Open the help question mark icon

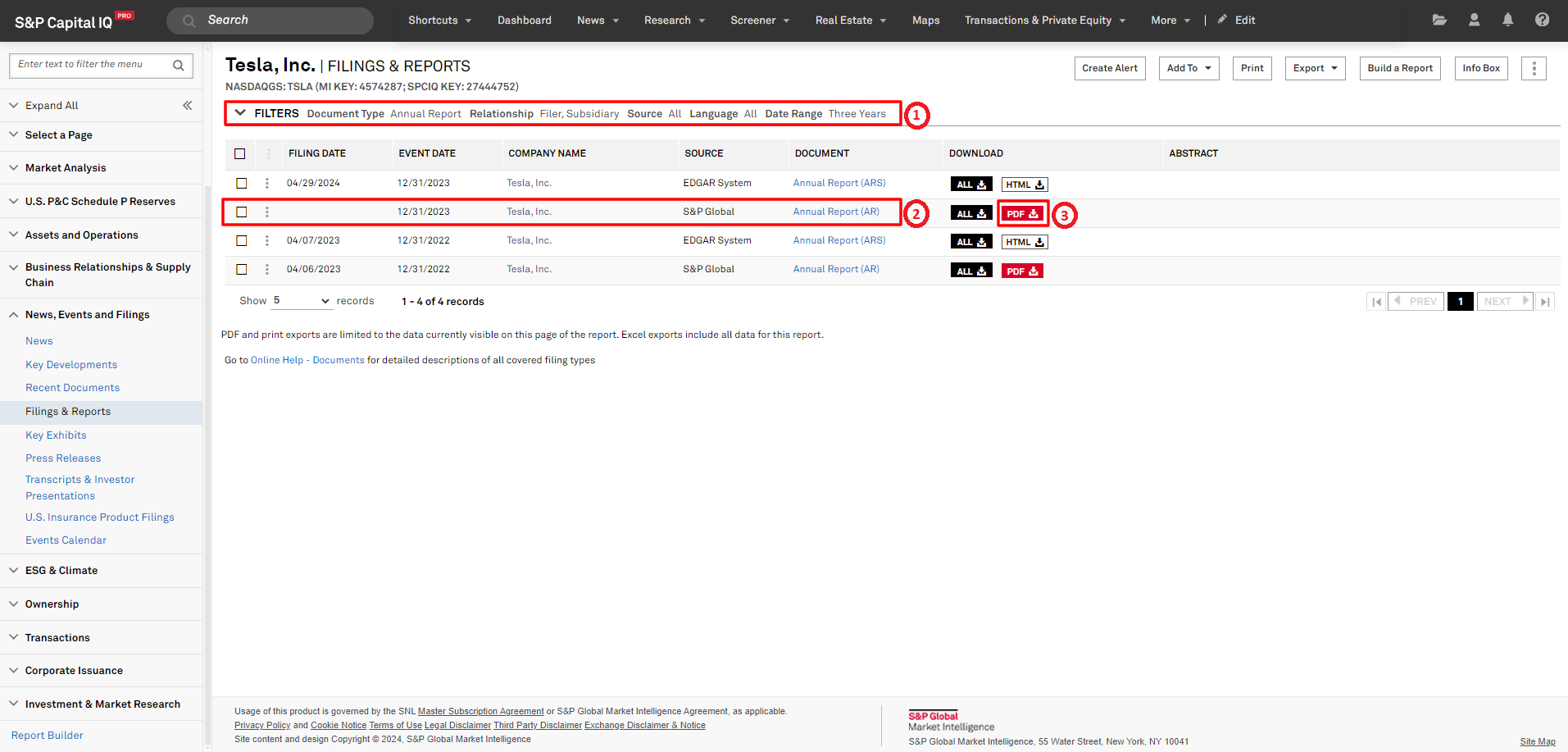tap(1542, 20)
